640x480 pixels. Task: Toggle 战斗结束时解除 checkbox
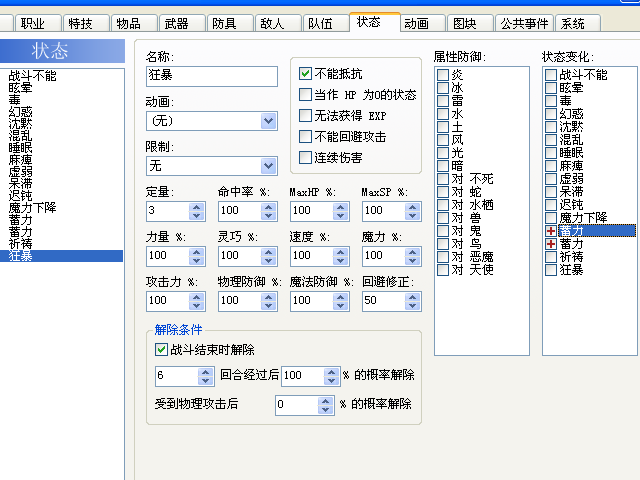coord(161,349)
